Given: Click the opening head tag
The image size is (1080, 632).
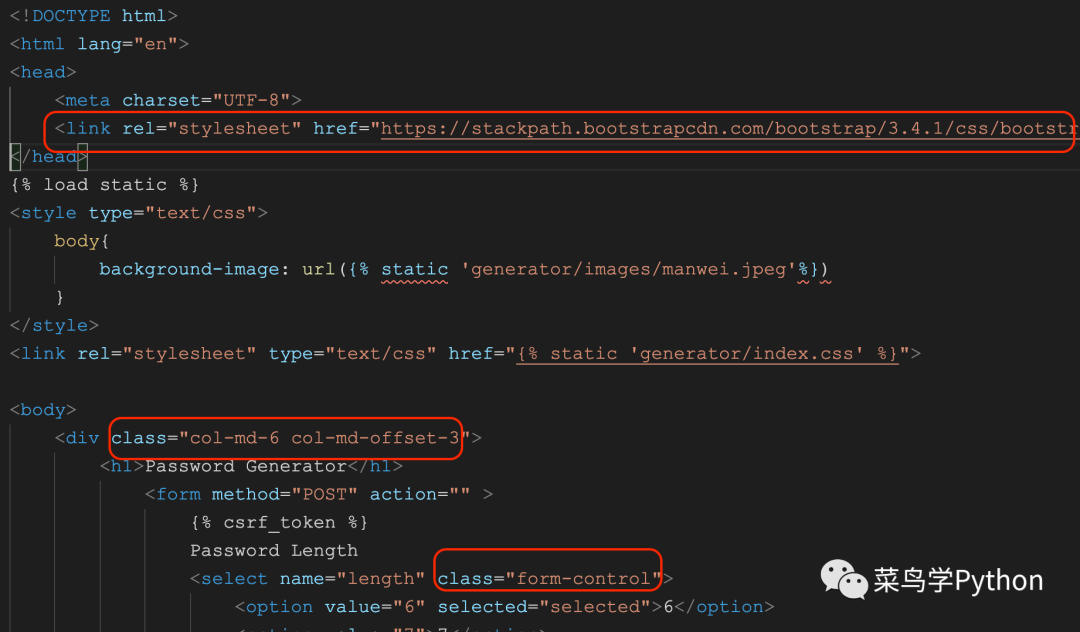Looking at the screenshot, I should 43,72.
